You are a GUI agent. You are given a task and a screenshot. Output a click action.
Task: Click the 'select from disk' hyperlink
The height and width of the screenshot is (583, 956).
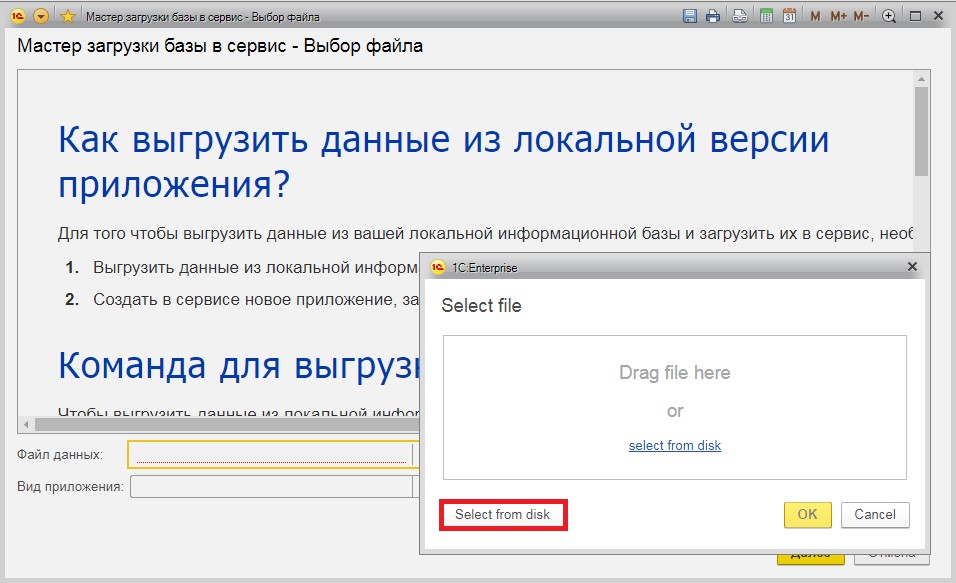coord(674,445)
